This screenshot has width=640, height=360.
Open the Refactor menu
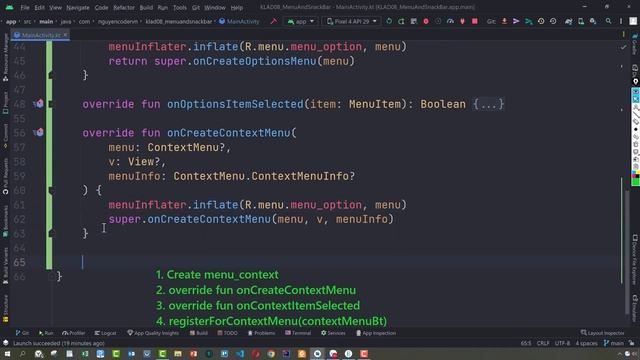tap(124, 7)
